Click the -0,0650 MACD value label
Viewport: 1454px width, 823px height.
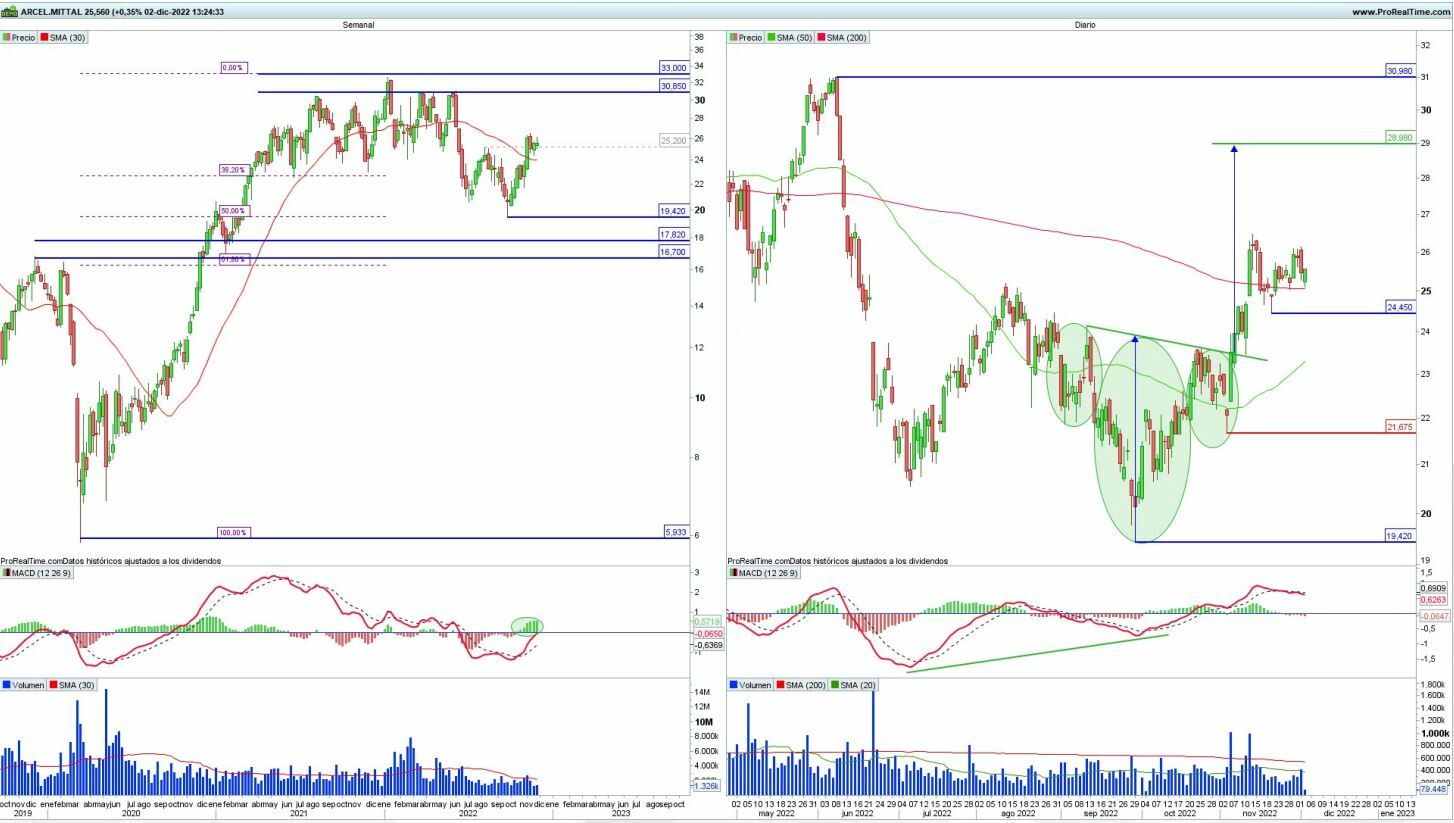click(707, 634)
